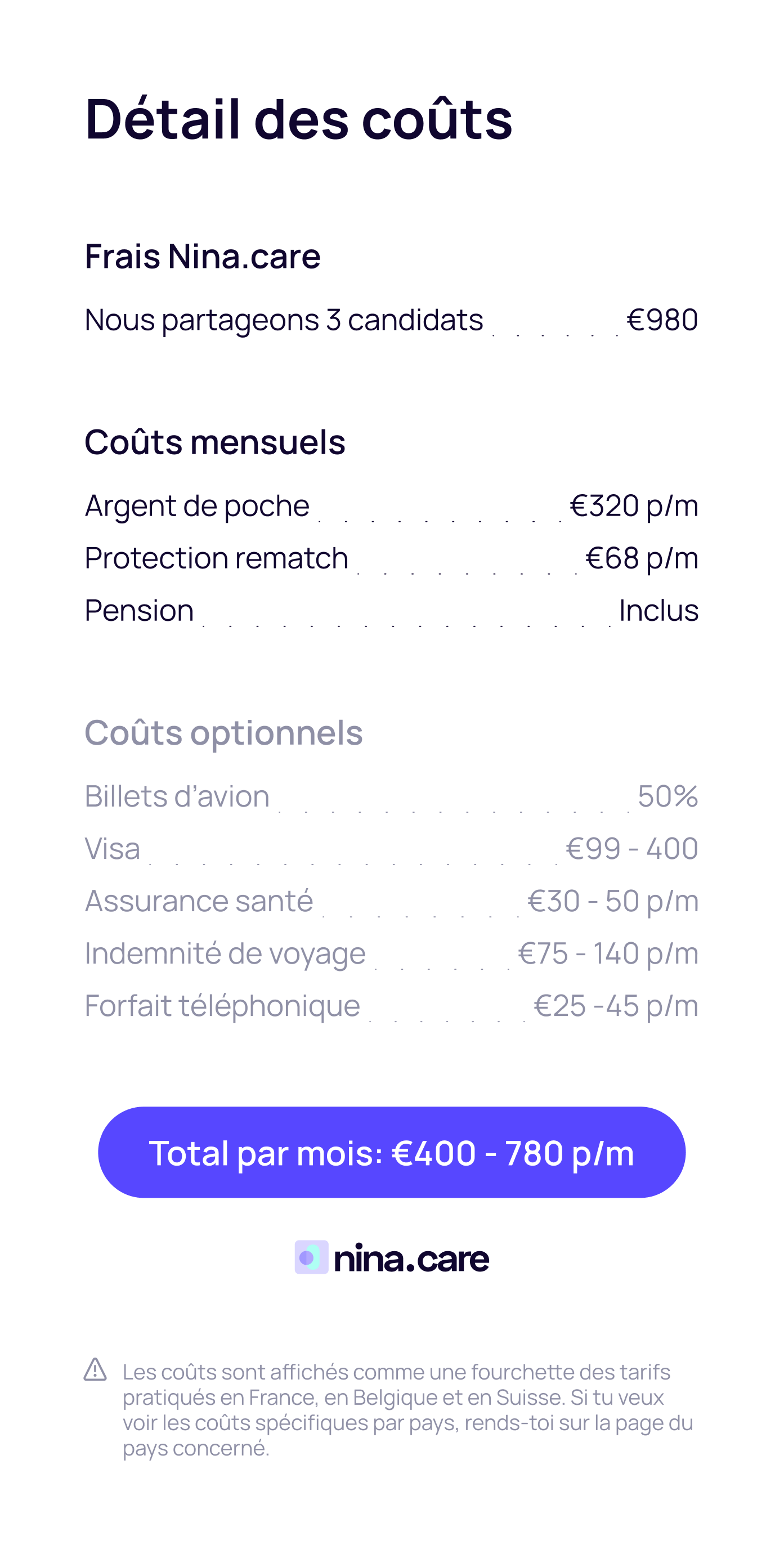The image size is (784, 1545).
Task: Select the Billets d'avion label
Action: click(x=177, y=796)
